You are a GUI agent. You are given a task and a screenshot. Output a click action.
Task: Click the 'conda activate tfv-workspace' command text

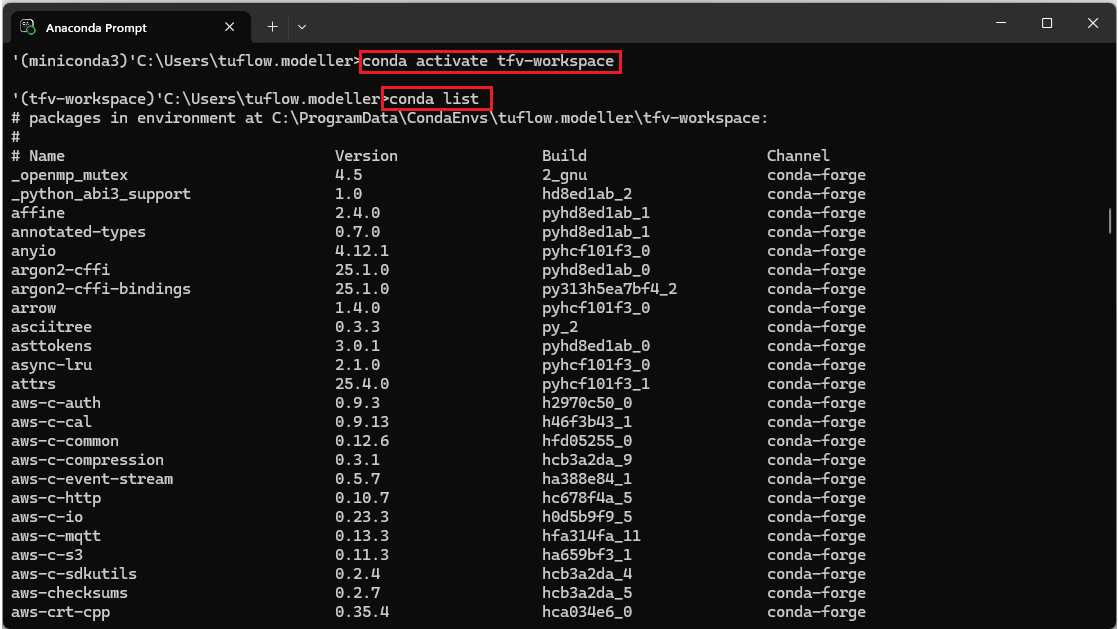click(489, 61)
